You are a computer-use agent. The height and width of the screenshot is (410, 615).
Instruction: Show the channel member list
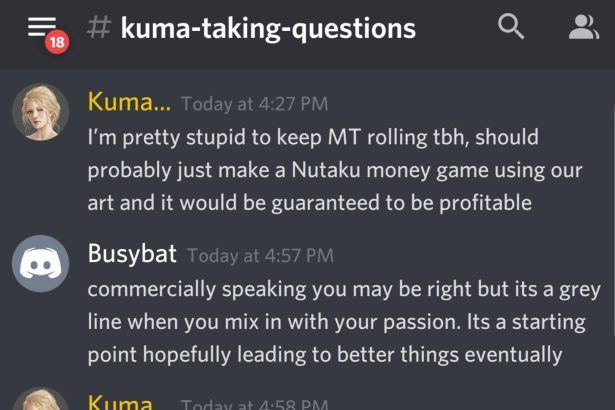click(x=584, y=27)
